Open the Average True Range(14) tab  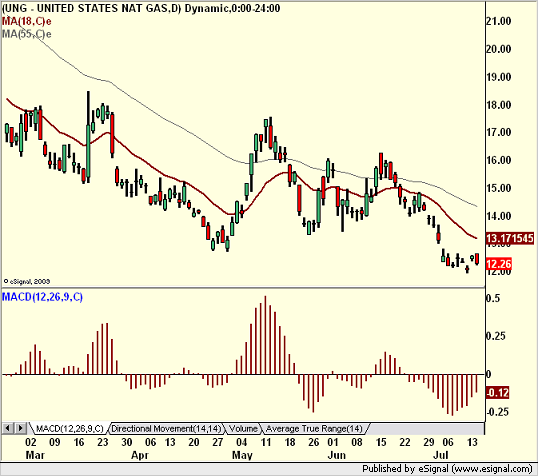coord(314,429)
